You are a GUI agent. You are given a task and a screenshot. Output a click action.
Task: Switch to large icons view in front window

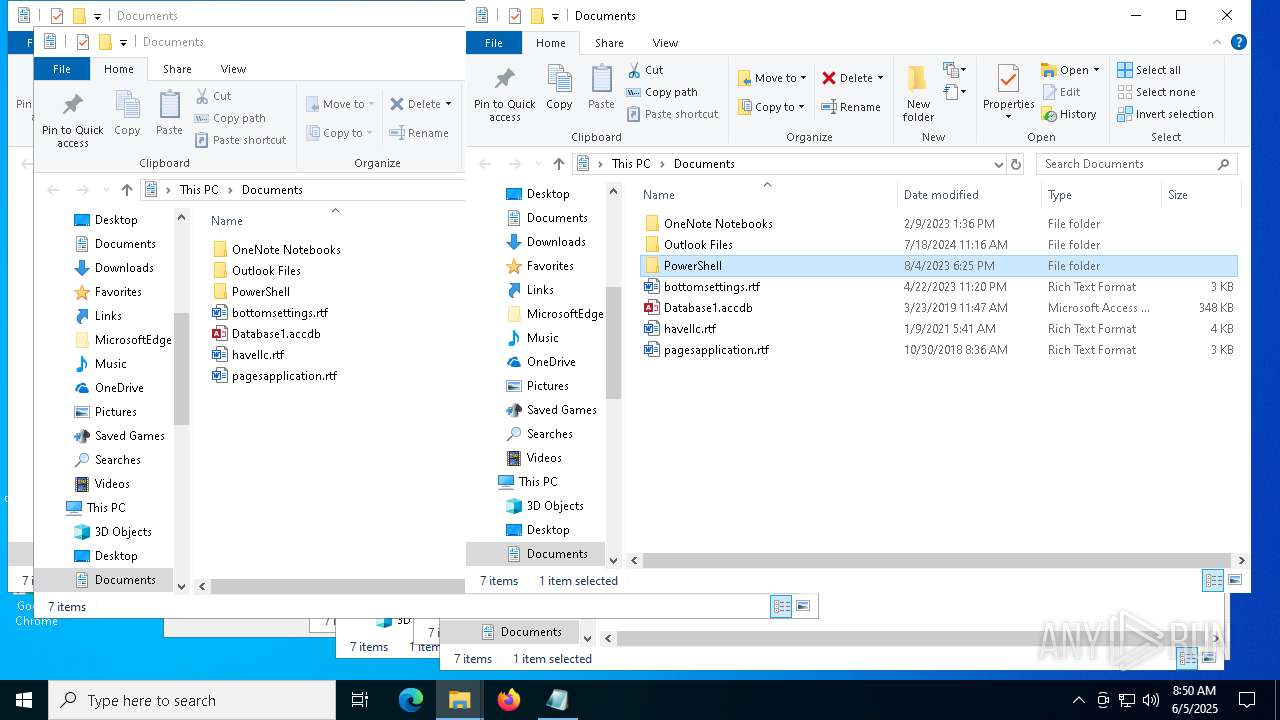point(1235,580)
